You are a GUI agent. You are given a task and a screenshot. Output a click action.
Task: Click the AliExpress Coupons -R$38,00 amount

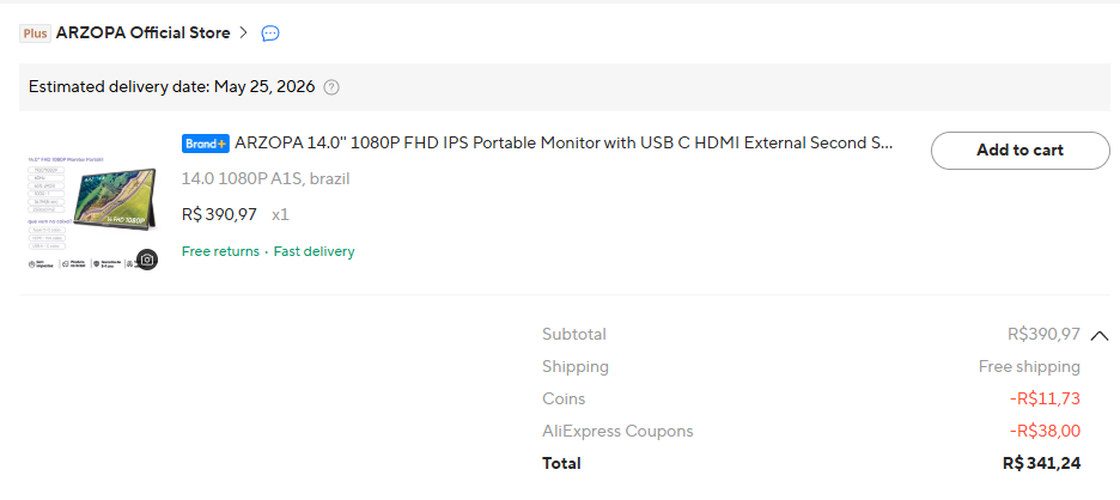(x=1045, y=431)
